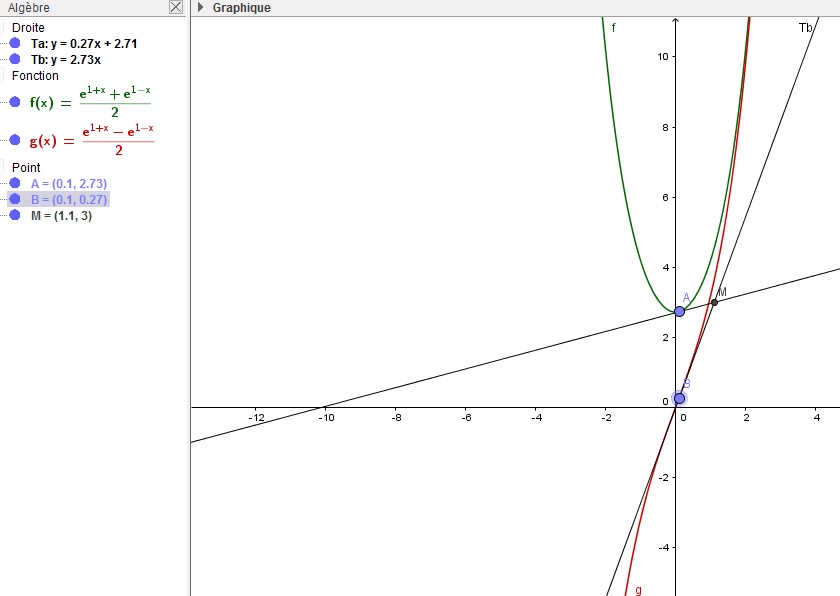Expand the Graphique panel via its arrow
840x596 pixels.
pyautogui.click(x=200, y=7)
